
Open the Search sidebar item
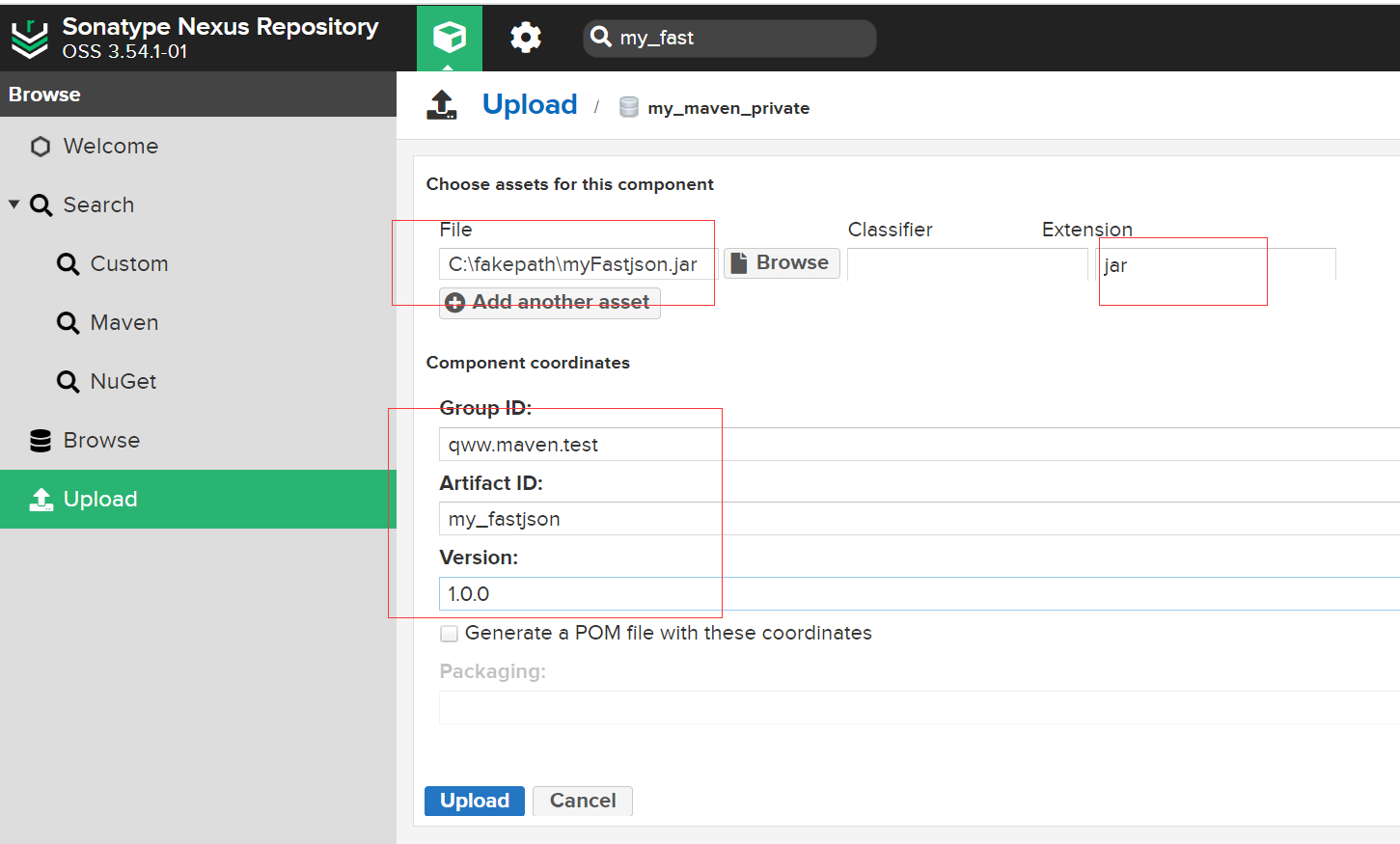coord(98,205)
